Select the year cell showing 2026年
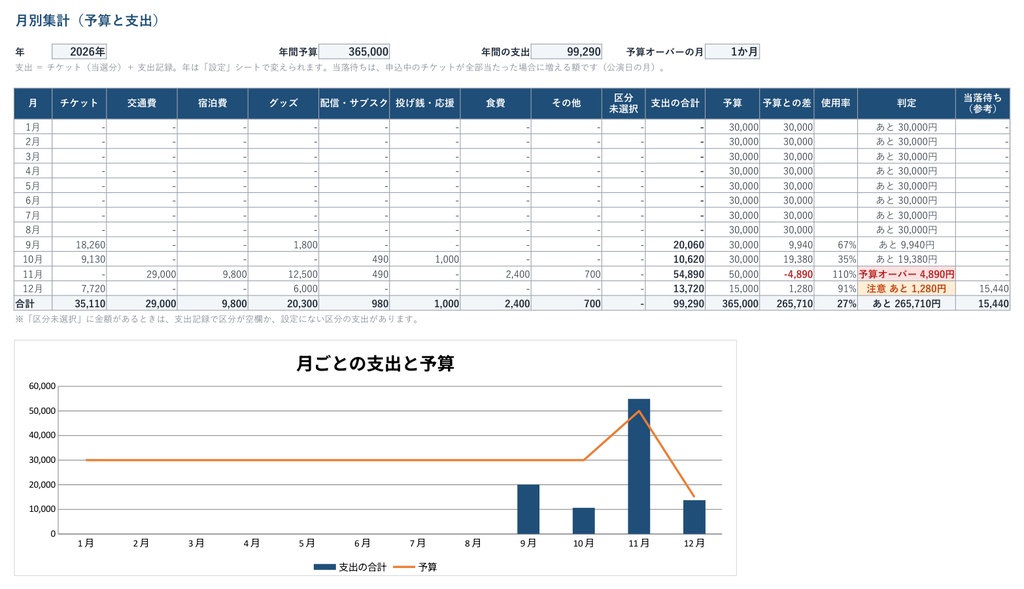 (79, 52)
